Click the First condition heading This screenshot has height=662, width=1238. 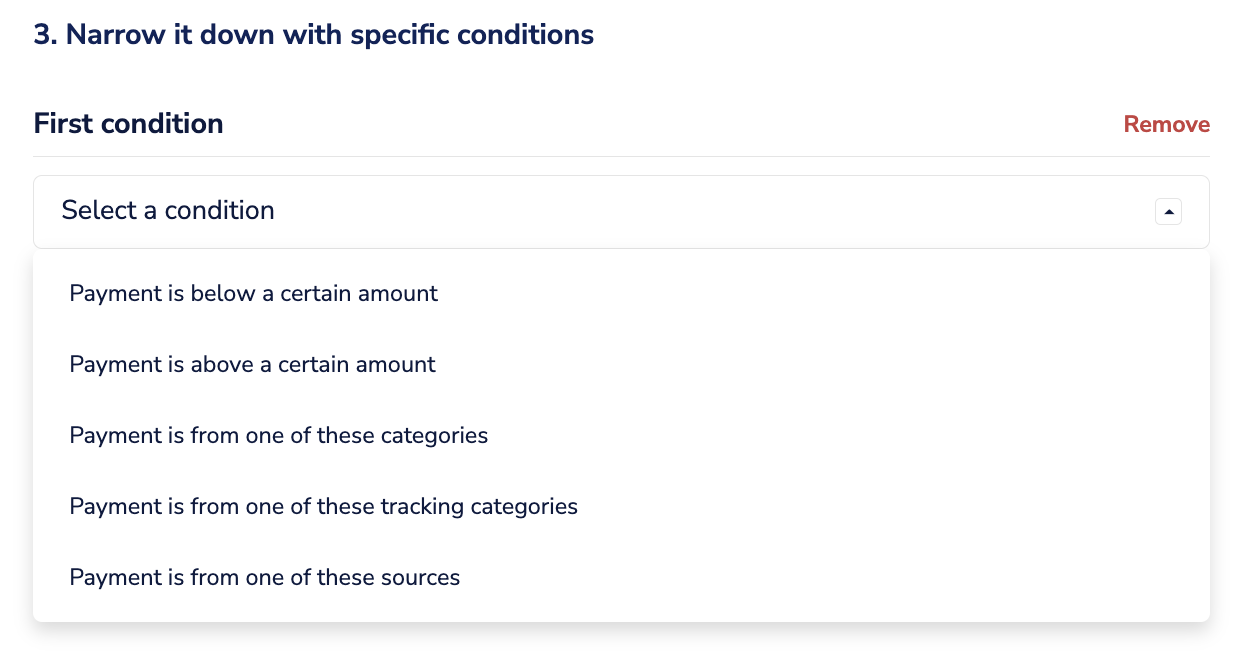click(x=128, y=123)
